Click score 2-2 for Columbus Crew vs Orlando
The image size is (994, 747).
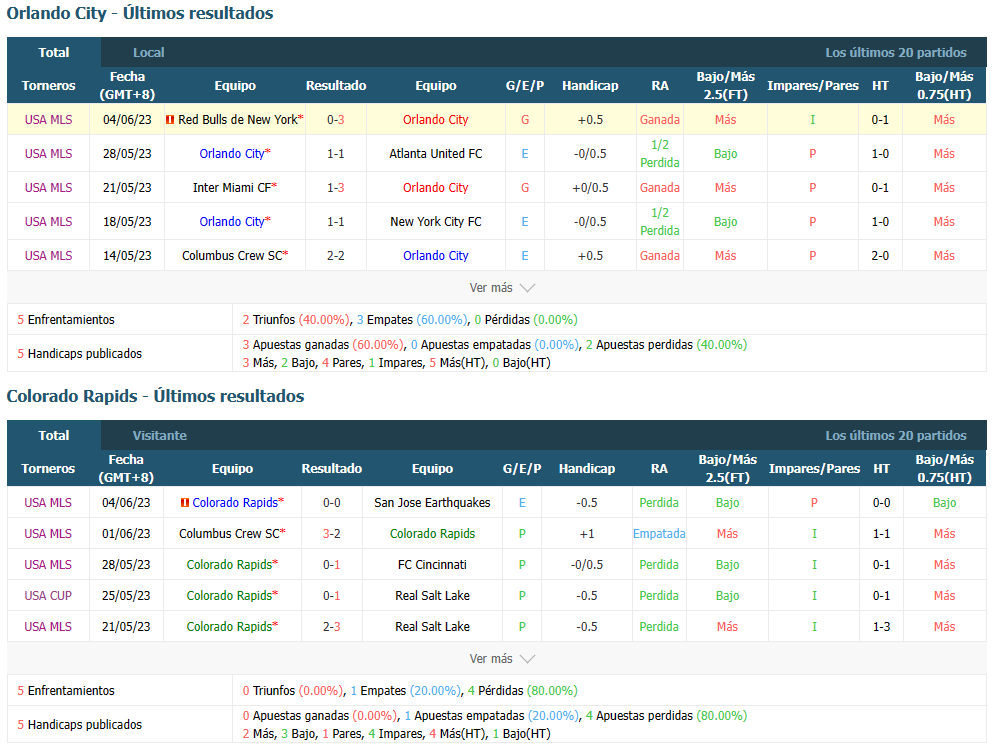pyautogui.click(x=335, y=256)
